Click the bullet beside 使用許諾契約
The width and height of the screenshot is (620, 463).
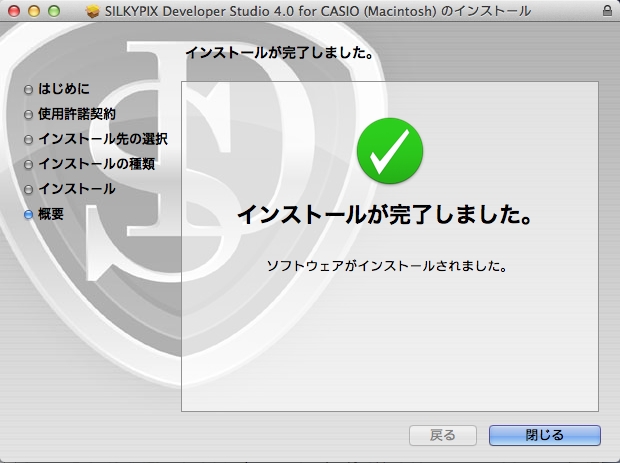pyautogui.click(x=28, y=115)
